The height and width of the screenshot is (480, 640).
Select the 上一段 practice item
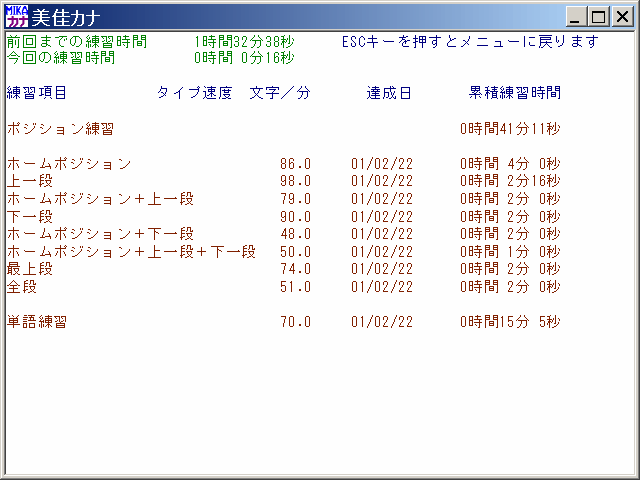click(30, 181)
